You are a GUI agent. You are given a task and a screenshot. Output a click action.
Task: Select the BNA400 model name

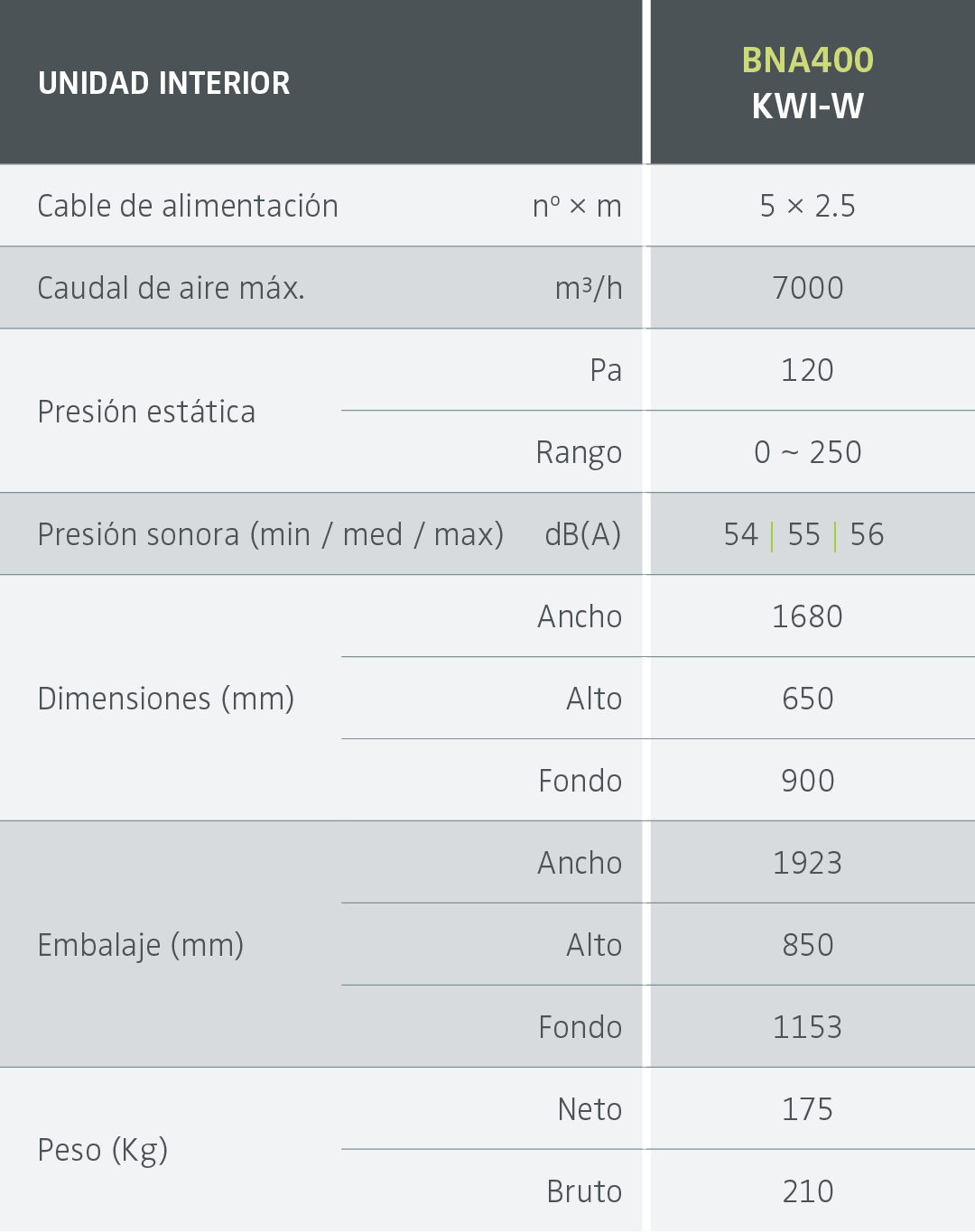coord(808,60)
